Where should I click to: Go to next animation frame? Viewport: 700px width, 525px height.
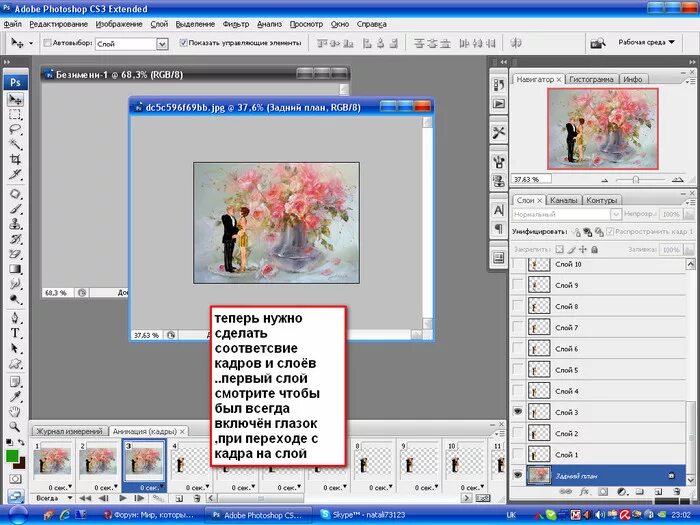139,498
